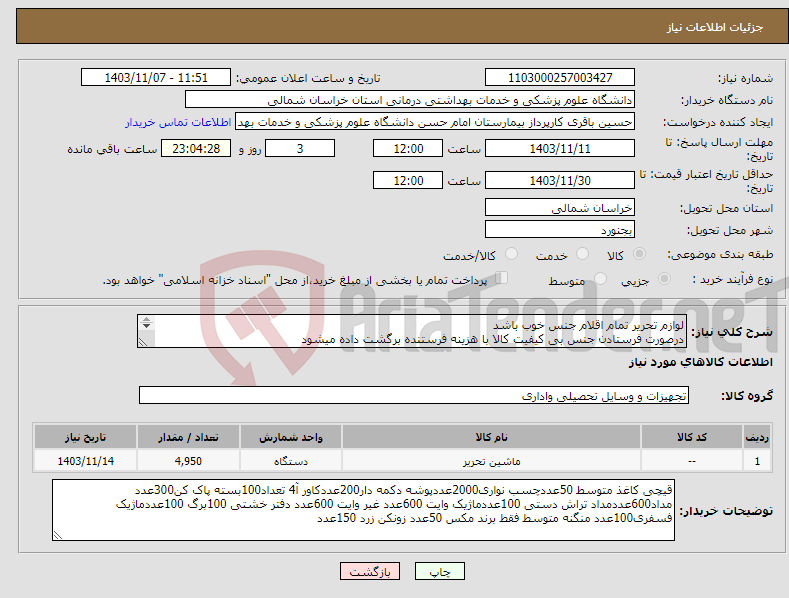Click the نام کالا column header
Image resolution: width=789 pixels, height=598 pixels.
[x=491, y=437]
